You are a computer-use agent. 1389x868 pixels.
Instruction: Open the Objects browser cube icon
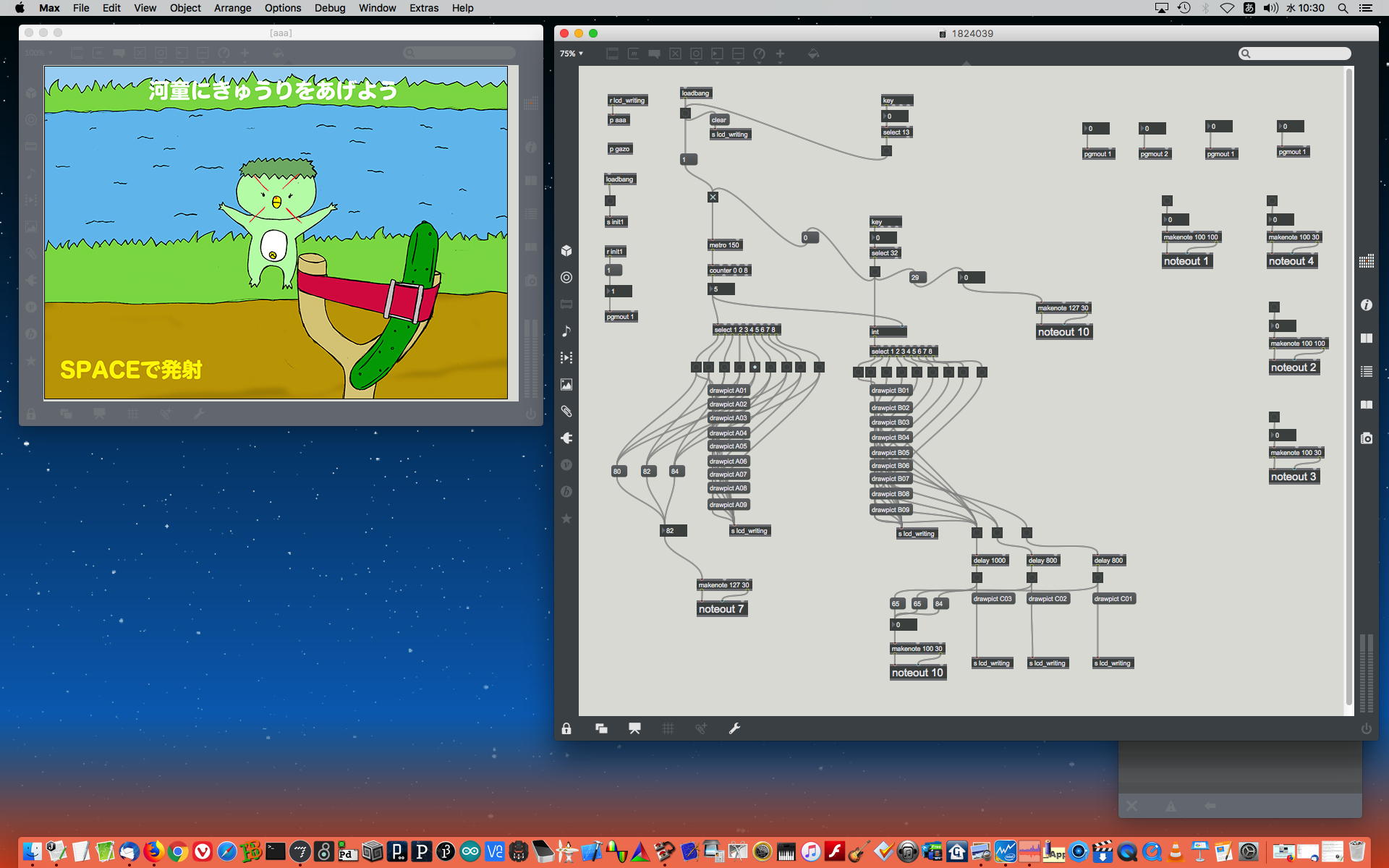(566, 251)
